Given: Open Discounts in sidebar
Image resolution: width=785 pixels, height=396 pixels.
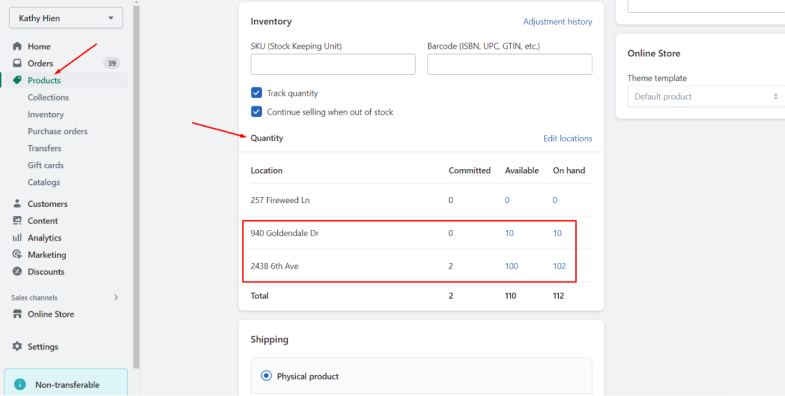Looking at the screenshot, I should pos(46,272).
